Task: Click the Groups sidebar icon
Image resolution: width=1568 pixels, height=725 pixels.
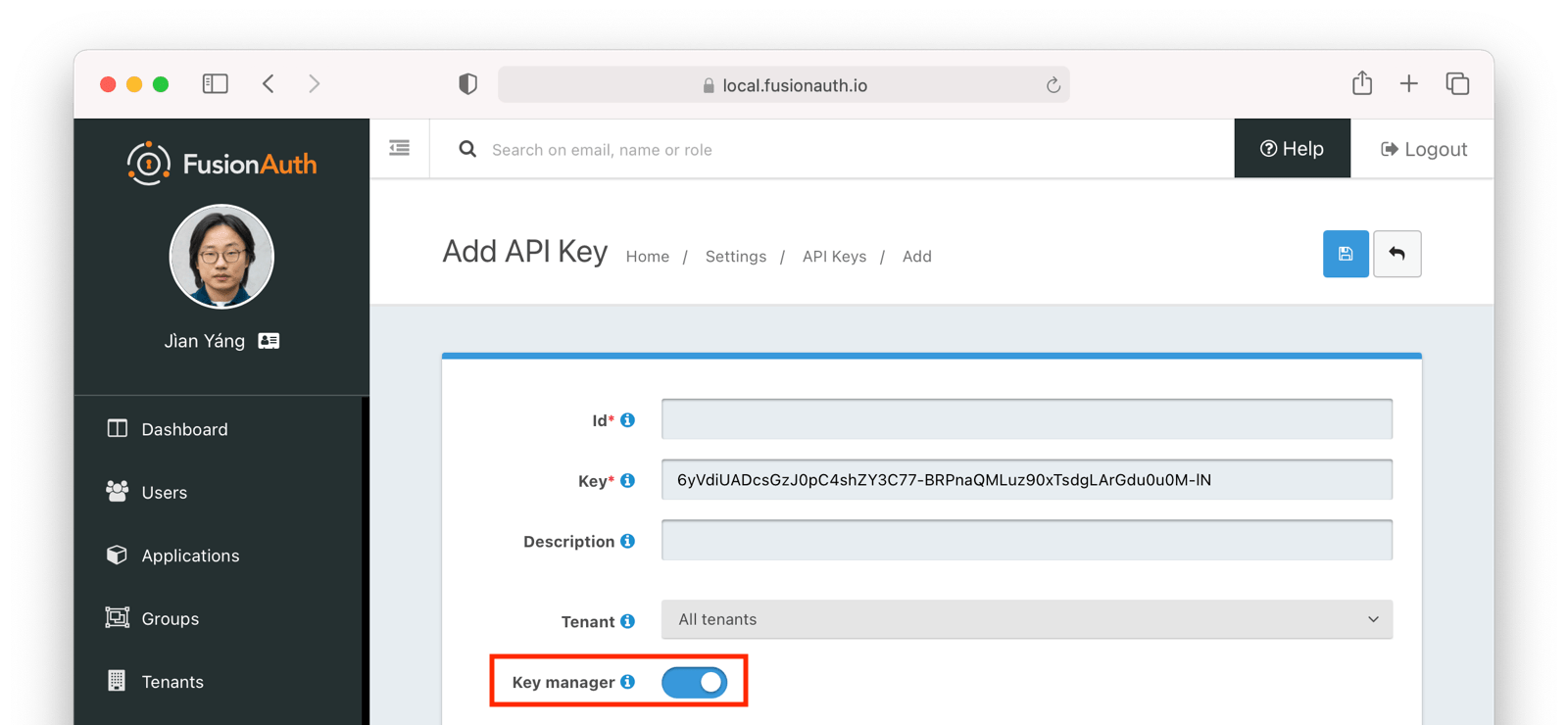Action: [118, 618]
